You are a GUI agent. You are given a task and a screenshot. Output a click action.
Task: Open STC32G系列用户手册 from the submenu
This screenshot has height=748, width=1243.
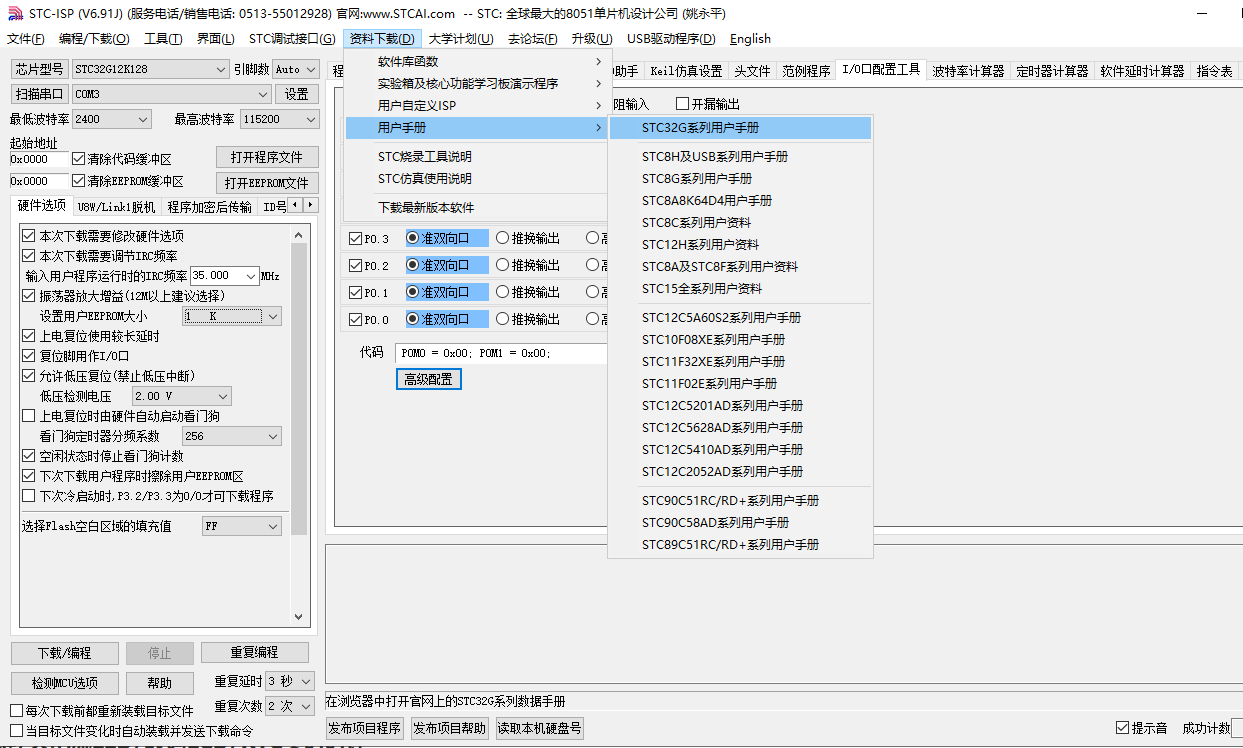click(740, 128)
